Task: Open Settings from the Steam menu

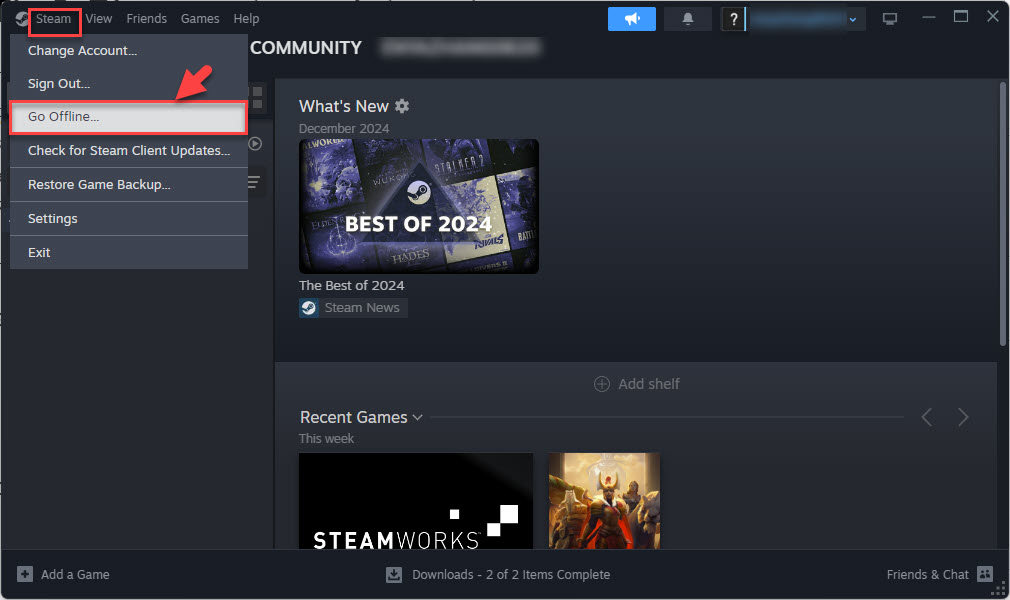Action: [53, 218]
